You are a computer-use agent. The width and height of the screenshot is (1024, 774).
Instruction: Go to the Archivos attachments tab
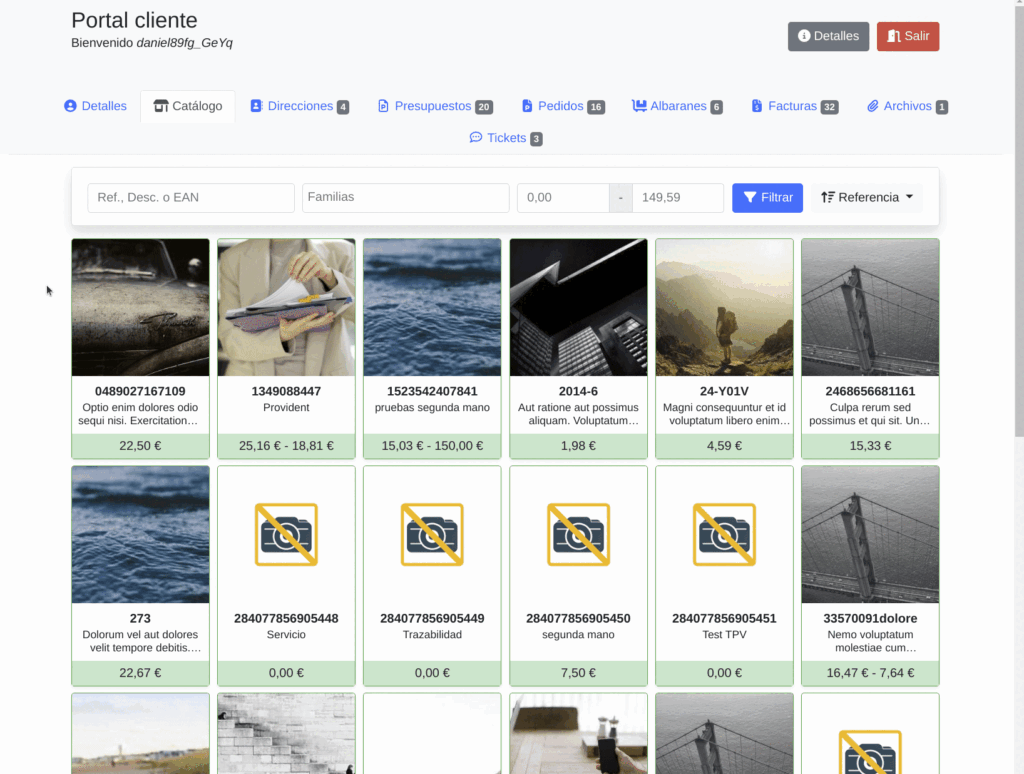[x=907, y=106]
